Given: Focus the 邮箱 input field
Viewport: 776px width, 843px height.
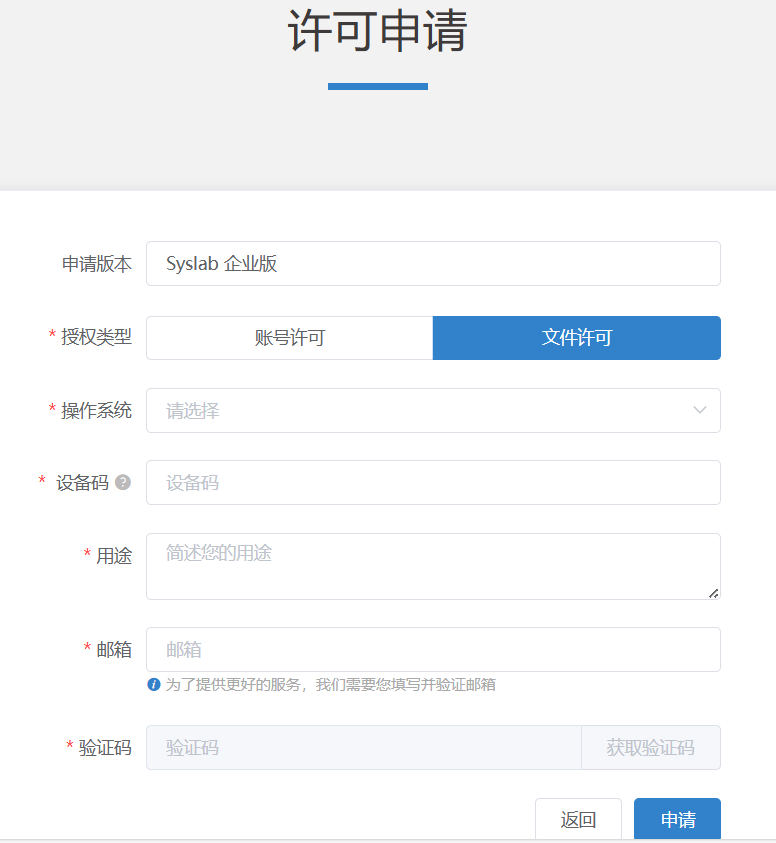Looking at the screenshot, I should [x=432, y=650].
